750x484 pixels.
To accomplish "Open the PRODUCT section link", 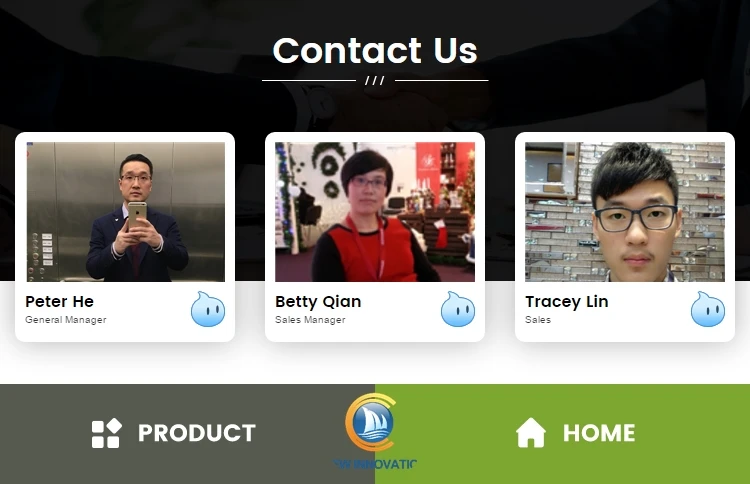I will pyautogui.click(x=197, y=433).
